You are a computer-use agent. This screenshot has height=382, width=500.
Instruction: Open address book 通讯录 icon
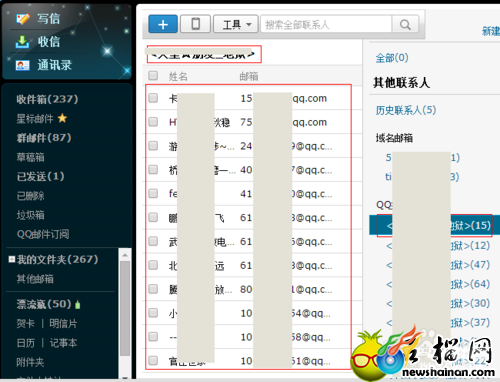pyautogui.click(x=22, y=65)
